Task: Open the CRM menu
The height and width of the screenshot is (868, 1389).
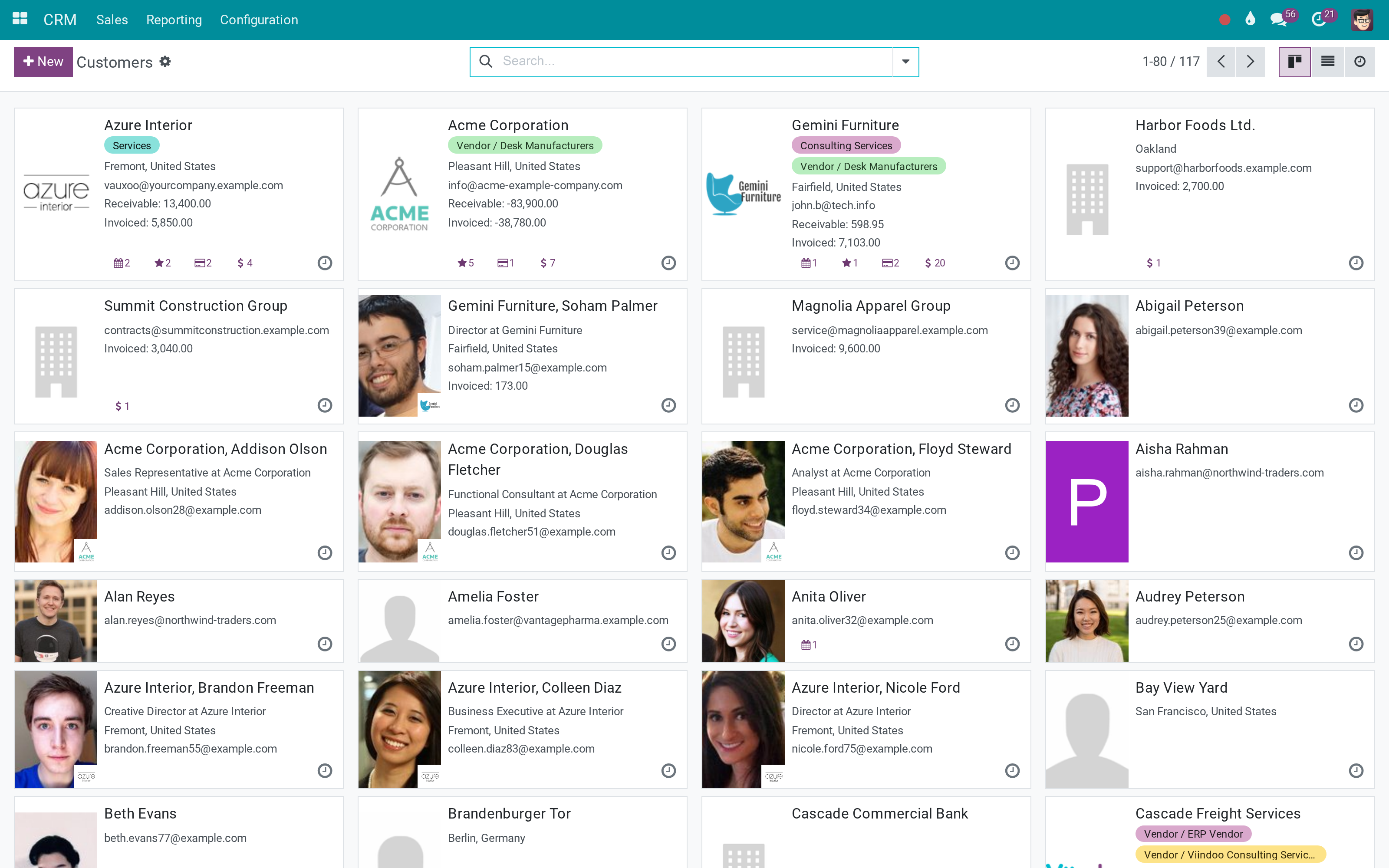Action: (x=60, y=20)
